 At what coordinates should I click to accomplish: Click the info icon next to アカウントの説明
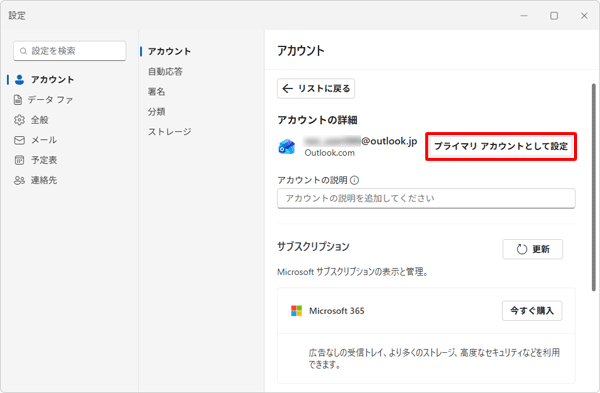click(x=355, y=180)
